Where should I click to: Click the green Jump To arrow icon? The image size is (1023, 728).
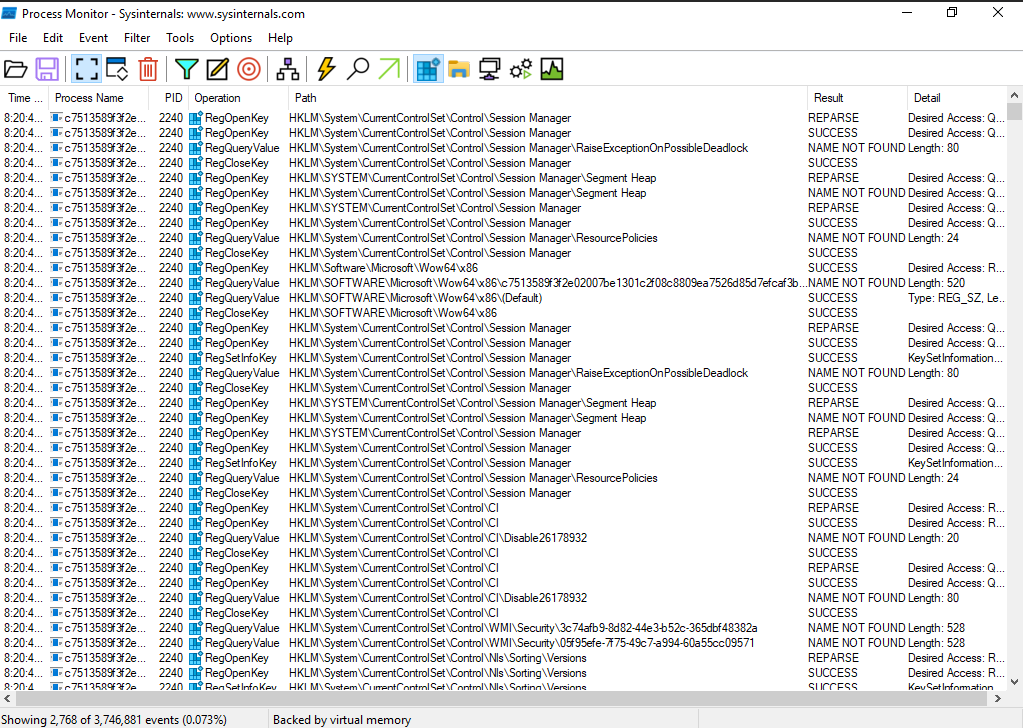[x=389, y=69]
